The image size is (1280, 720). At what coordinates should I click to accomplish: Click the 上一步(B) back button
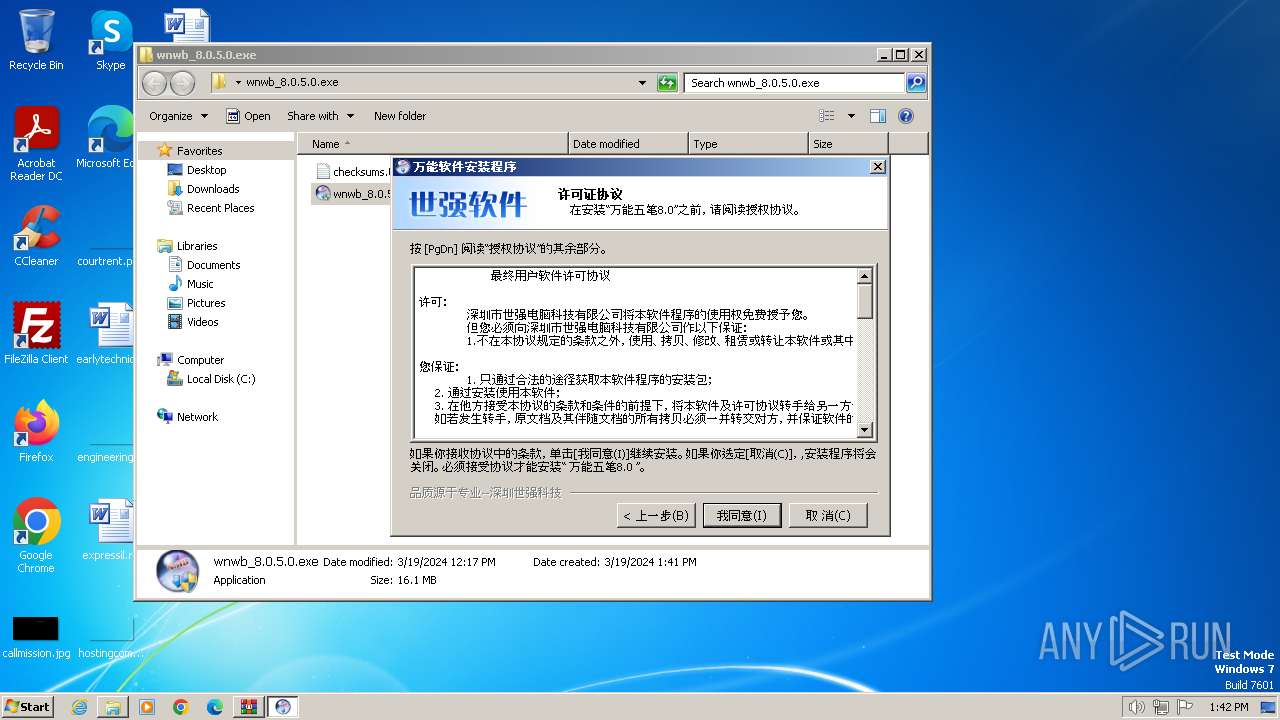pyautogui.click(x=656, y=515)
